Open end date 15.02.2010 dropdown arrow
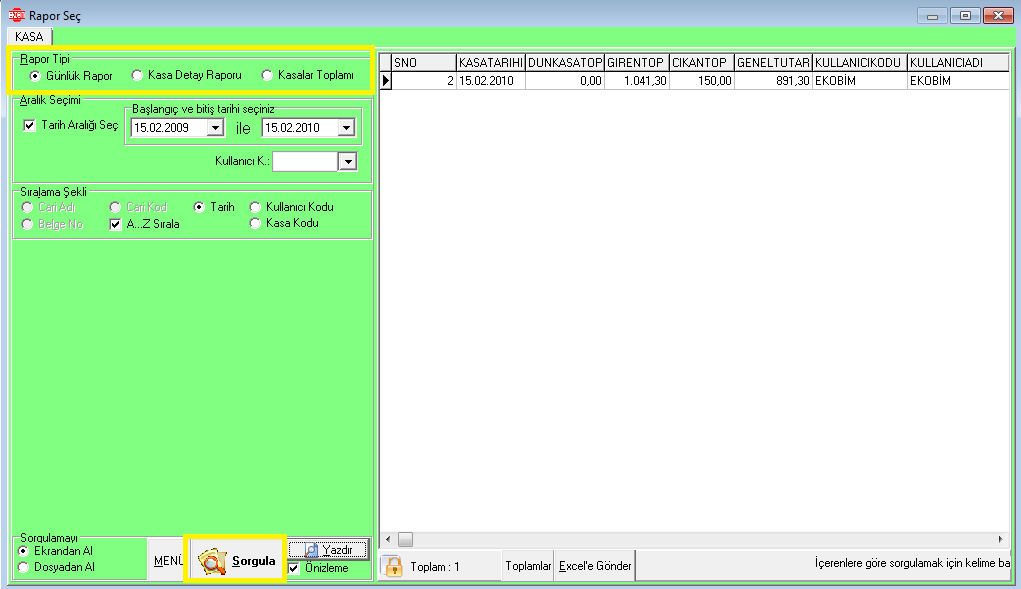 coord(346,128)
